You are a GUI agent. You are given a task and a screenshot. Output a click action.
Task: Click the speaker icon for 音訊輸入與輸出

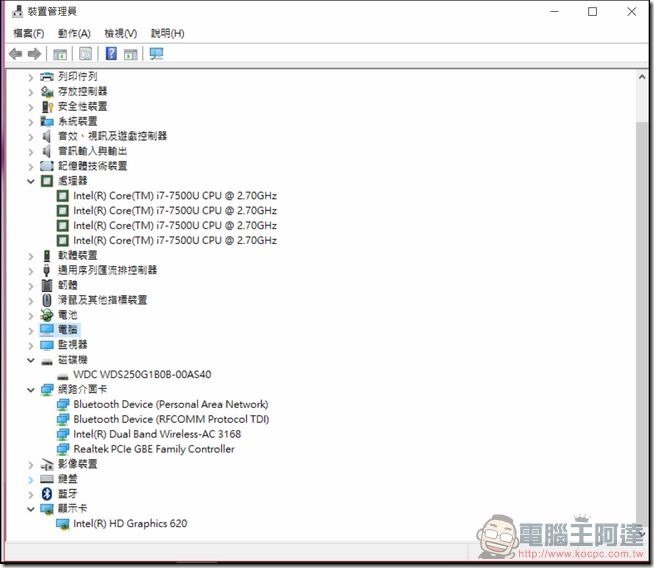pyautogui.click(x=46, y=151)
